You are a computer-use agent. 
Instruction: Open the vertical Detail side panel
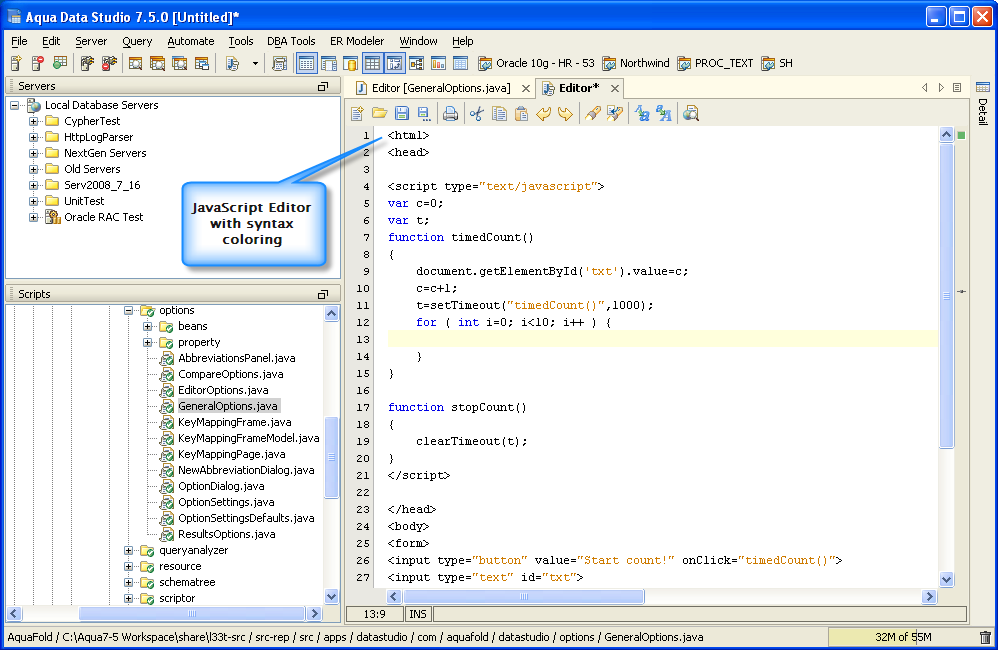click(983, 112)
